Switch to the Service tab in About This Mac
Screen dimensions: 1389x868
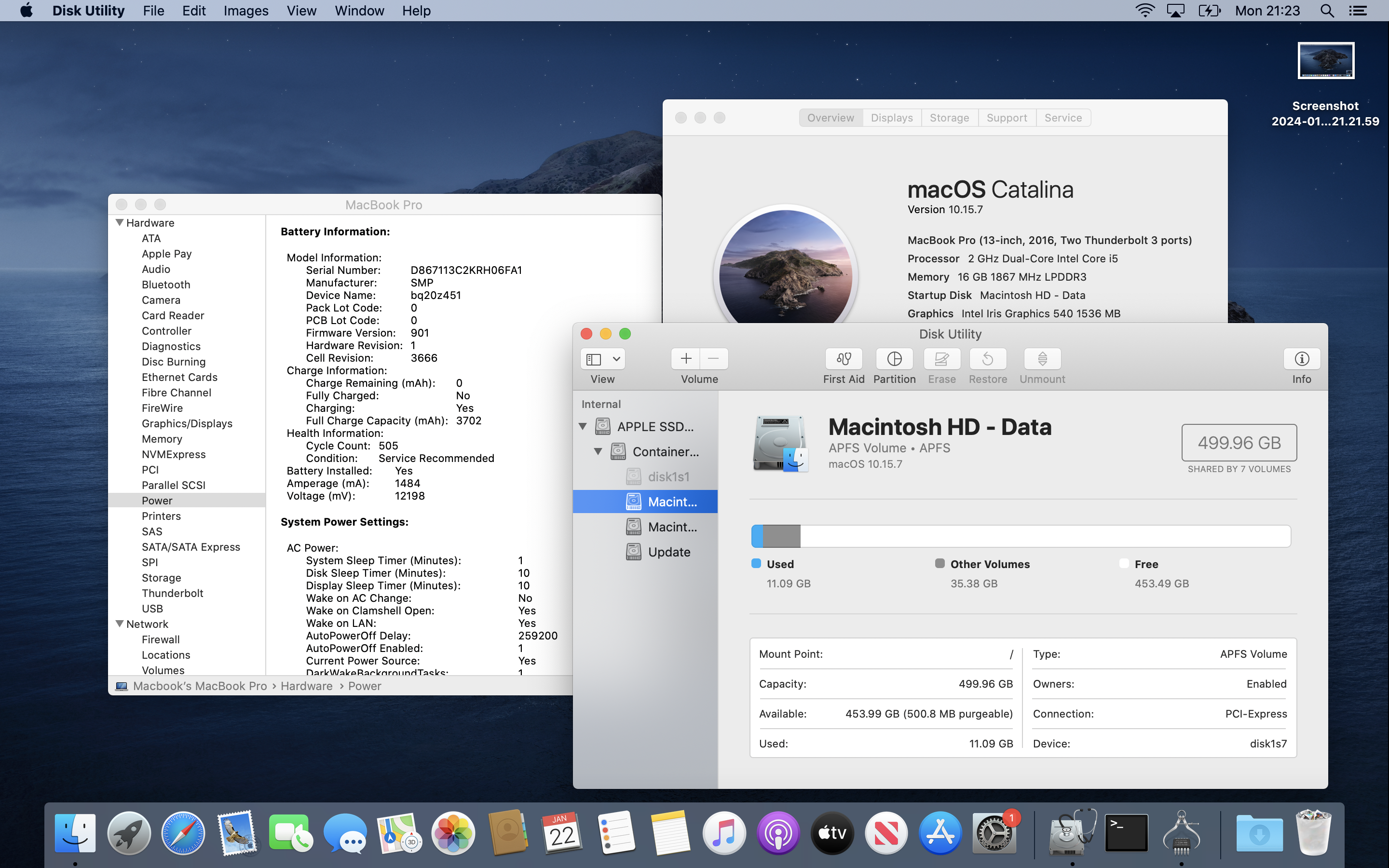pos(1063,118)
